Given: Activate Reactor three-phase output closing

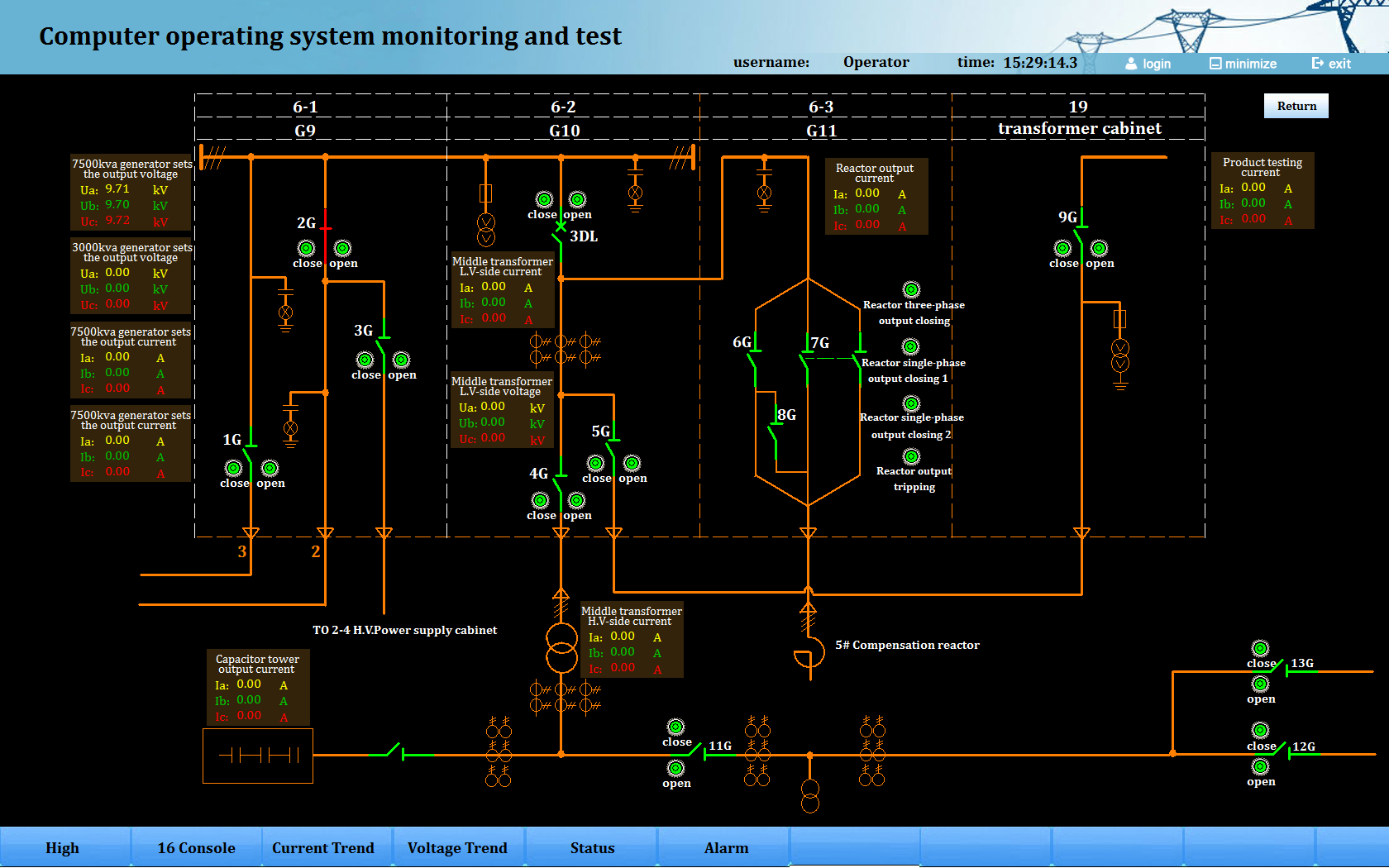Looking at the screenshot, I should click(x=911, y=289).
